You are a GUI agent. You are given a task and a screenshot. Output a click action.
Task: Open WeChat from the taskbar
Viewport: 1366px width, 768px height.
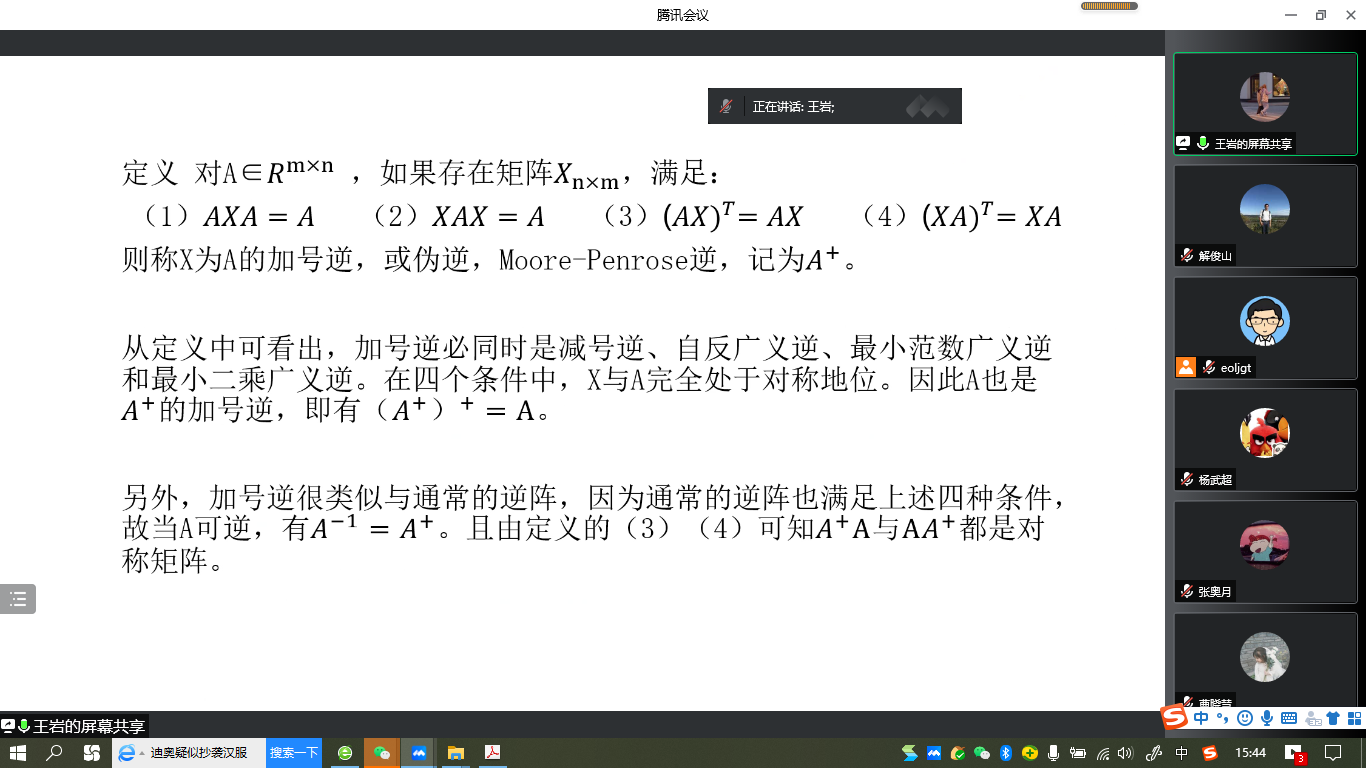[382, 753]
